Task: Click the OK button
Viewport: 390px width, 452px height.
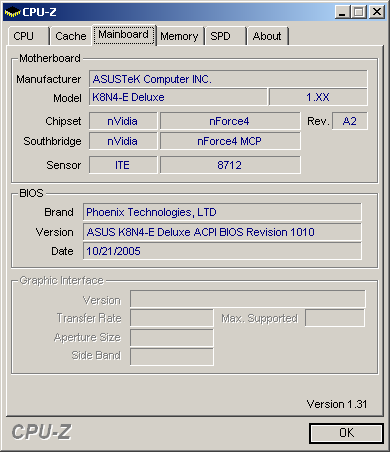Action: tap(346, 433)
